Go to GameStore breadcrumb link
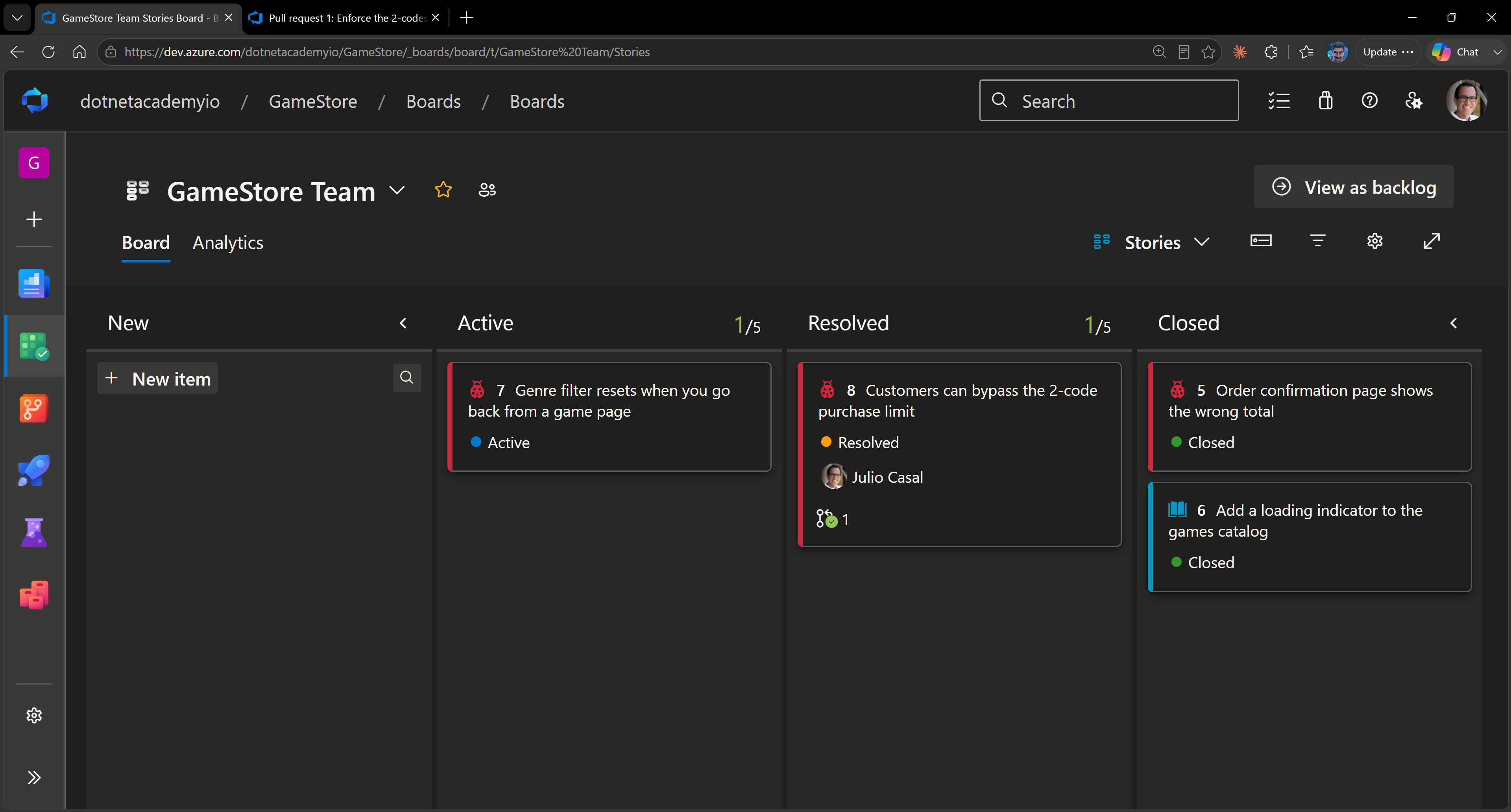 (313, 101)
